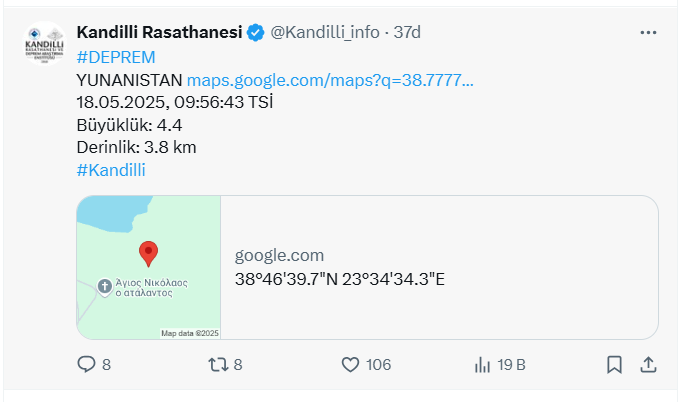Open the @Kandilli_info handle

click(325, 32)
